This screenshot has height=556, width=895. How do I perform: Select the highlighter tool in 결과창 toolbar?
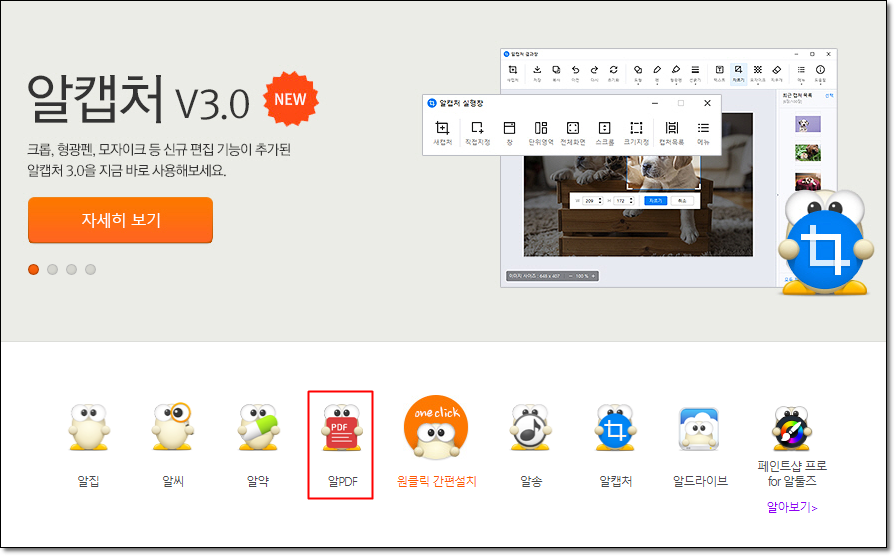pos(676,70)
